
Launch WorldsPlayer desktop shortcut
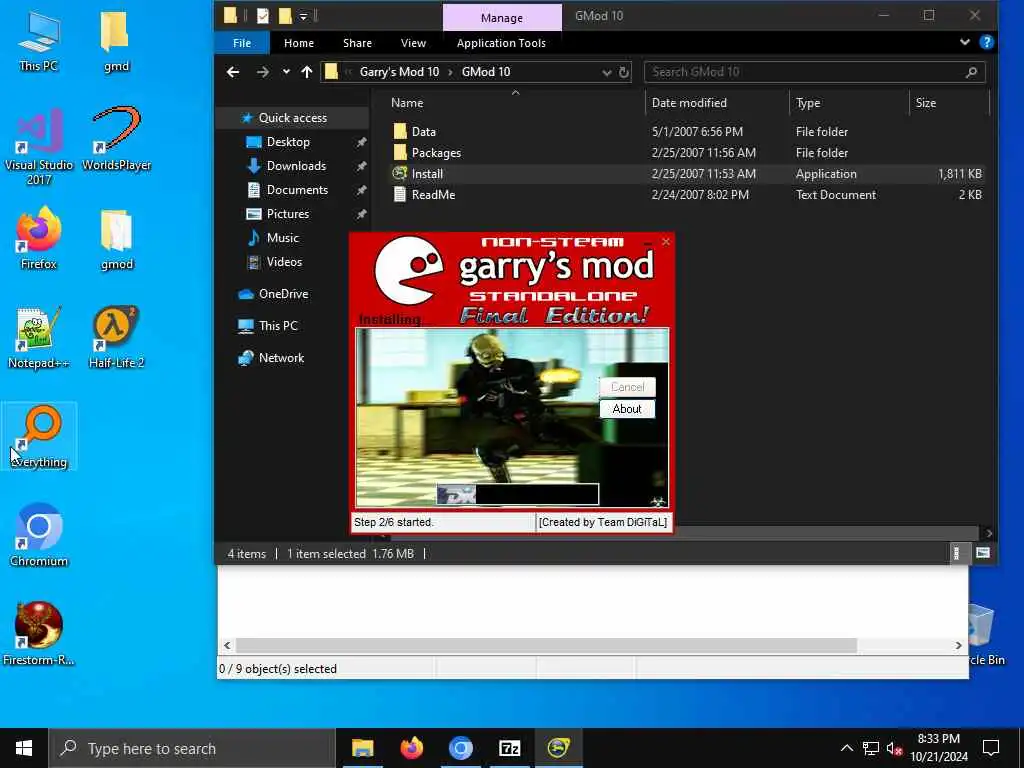116,139
